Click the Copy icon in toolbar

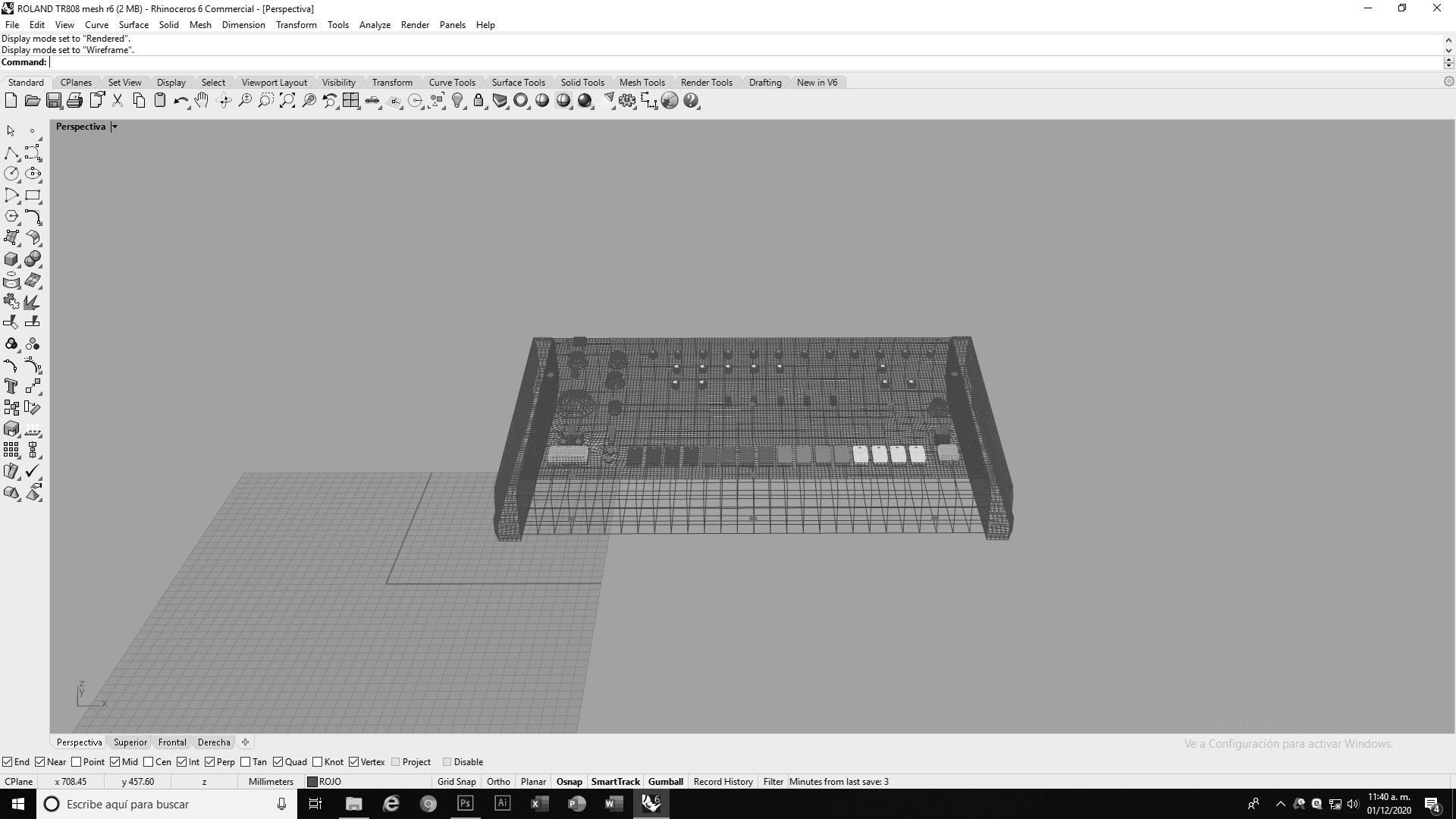pos(139,100)
